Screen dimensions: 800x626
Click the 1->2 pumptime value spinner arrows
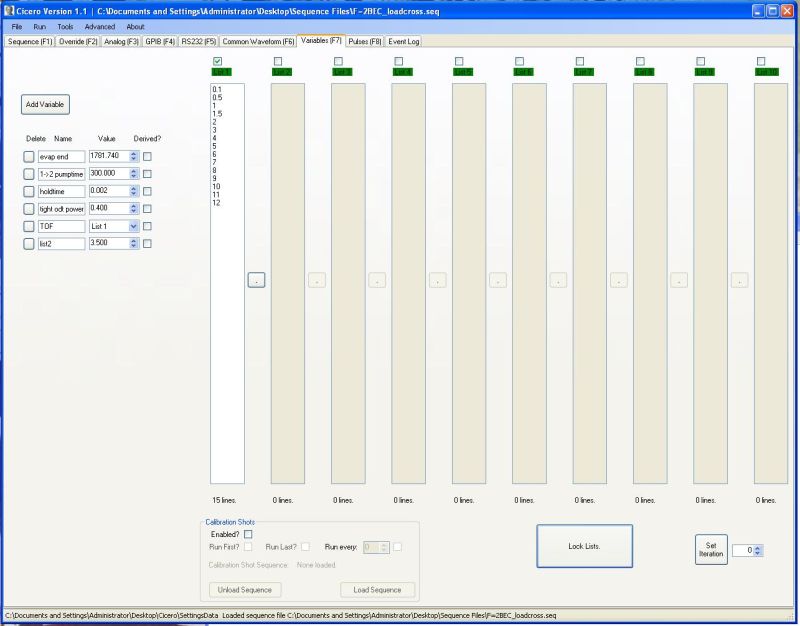coord(134,174)
